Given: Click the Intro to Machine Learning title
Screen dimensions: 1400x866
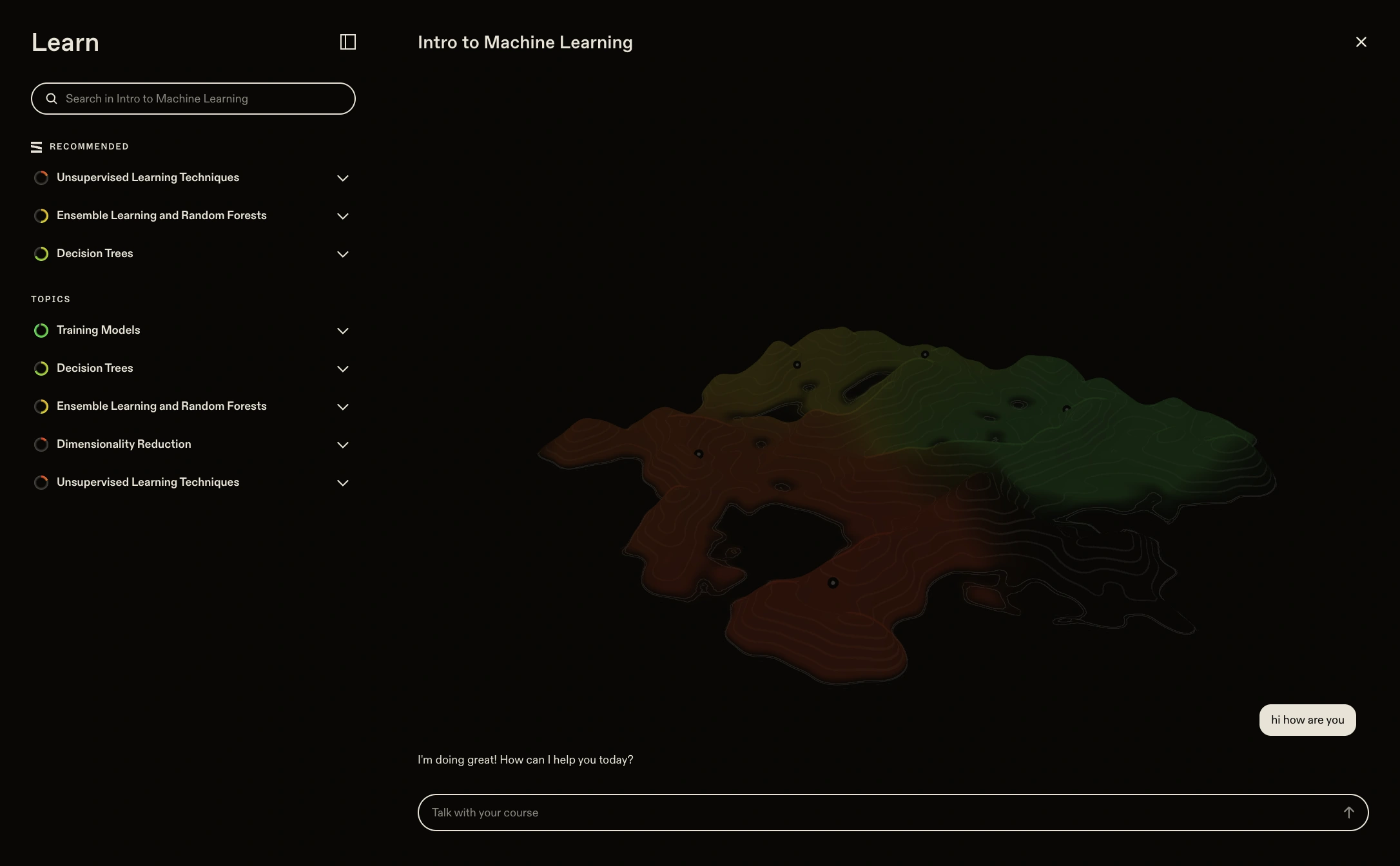Looking at the screenshot, I should click(x=525, y=43).
